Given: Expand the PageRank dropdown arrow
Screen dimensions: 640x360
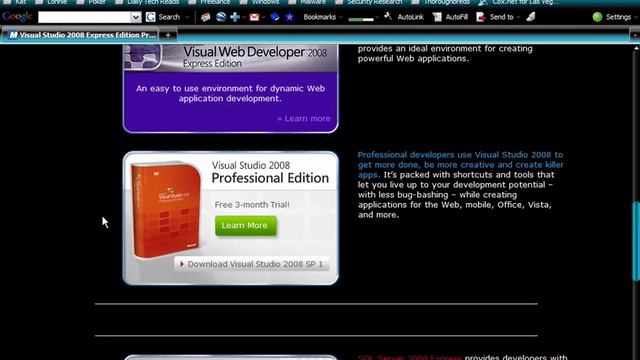Looking at the screenshot, I should [377, 18].
